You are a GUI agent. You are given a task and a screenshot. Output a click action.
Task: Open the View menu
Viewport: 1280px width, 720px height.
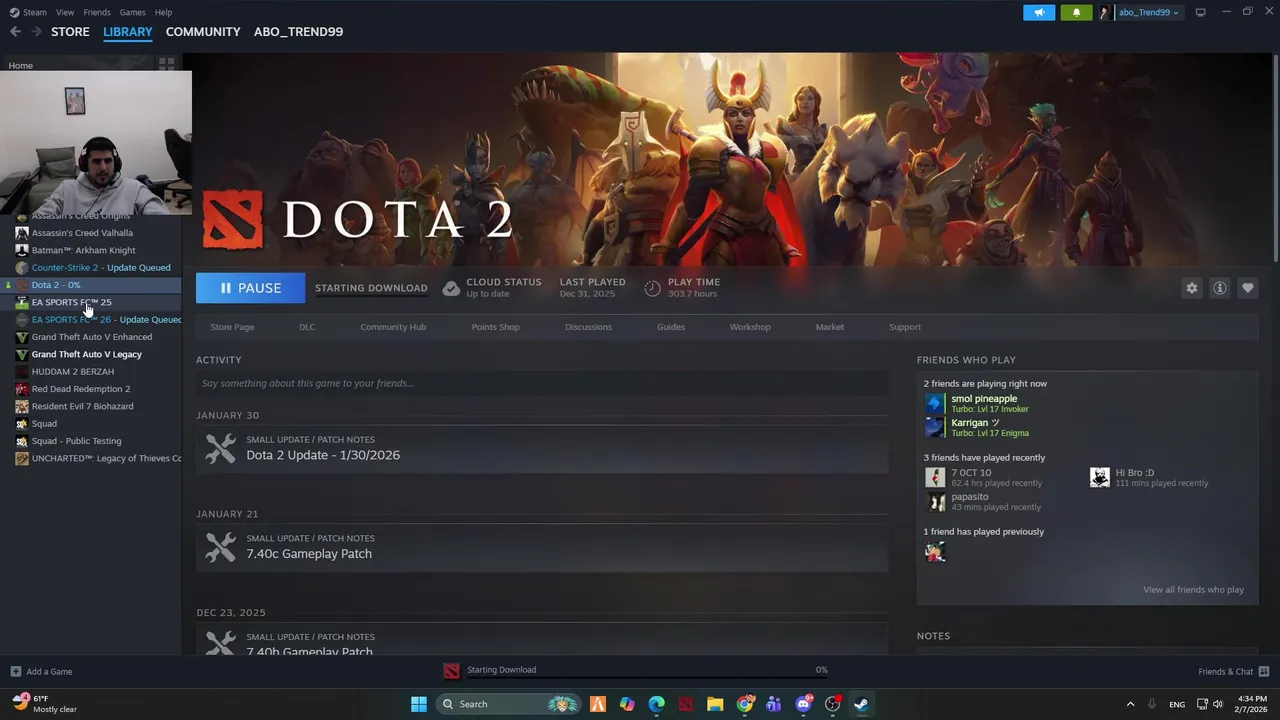pyautogui.click(x=65, y=12)
